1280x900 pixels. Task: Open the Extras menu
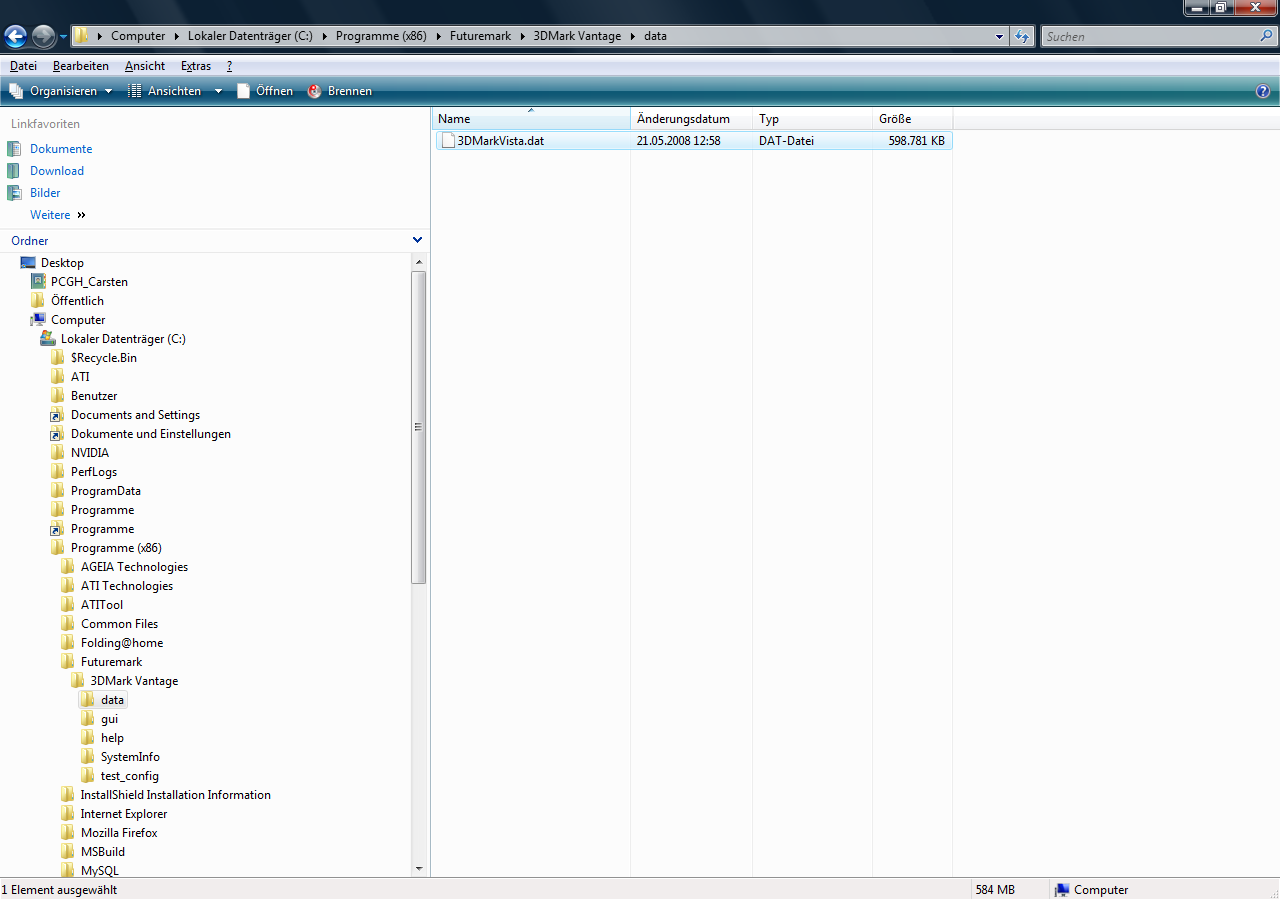click(196, 66)
